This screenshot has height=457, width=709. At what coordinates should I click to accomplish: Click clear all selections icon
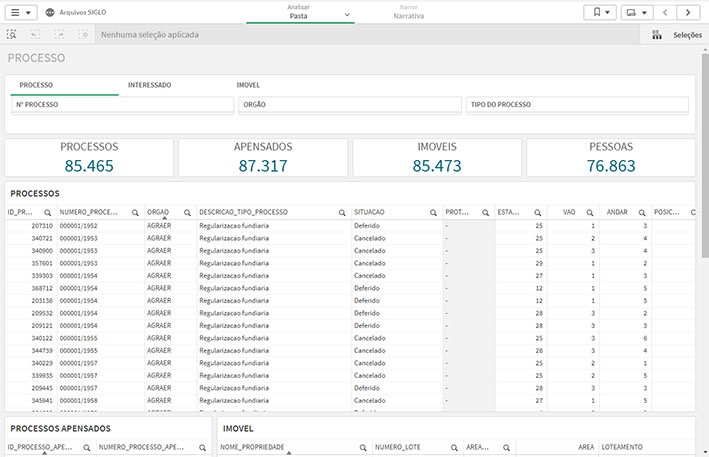[83, 34]
